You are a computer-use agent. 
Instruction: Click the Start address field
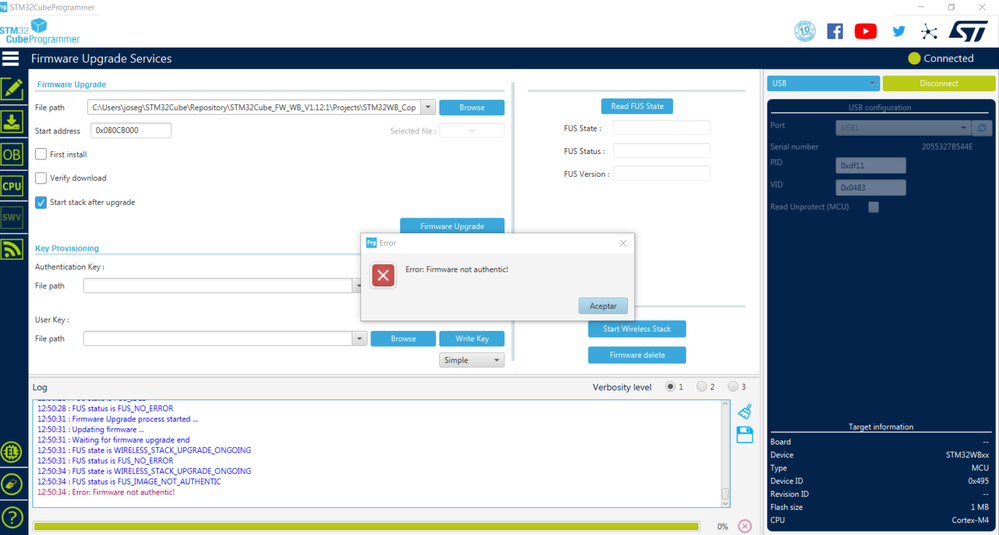pyautogui.click(x=131, y=131)
